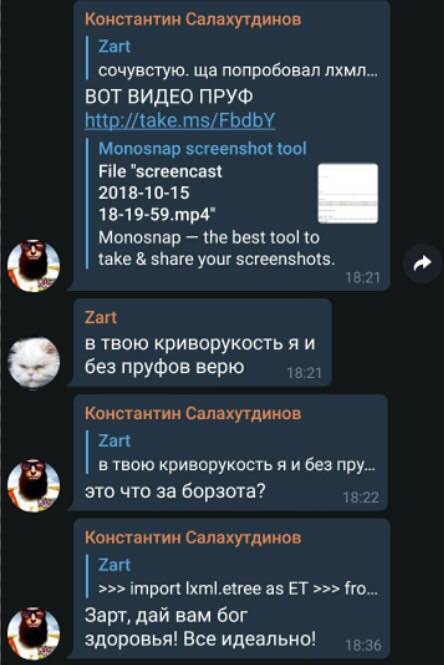Tap Konstantin's avatar beside the video proof message
The image size is (444, 665).
pos(34,265)
